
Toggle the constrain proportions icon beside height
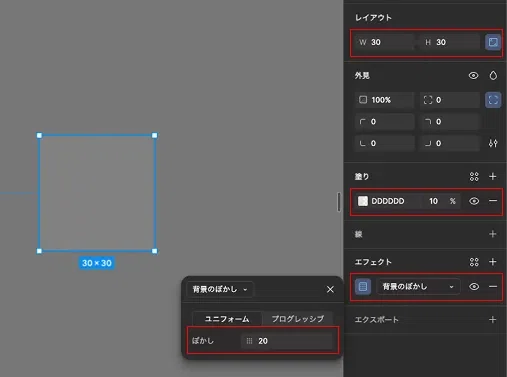pos(493,42)
